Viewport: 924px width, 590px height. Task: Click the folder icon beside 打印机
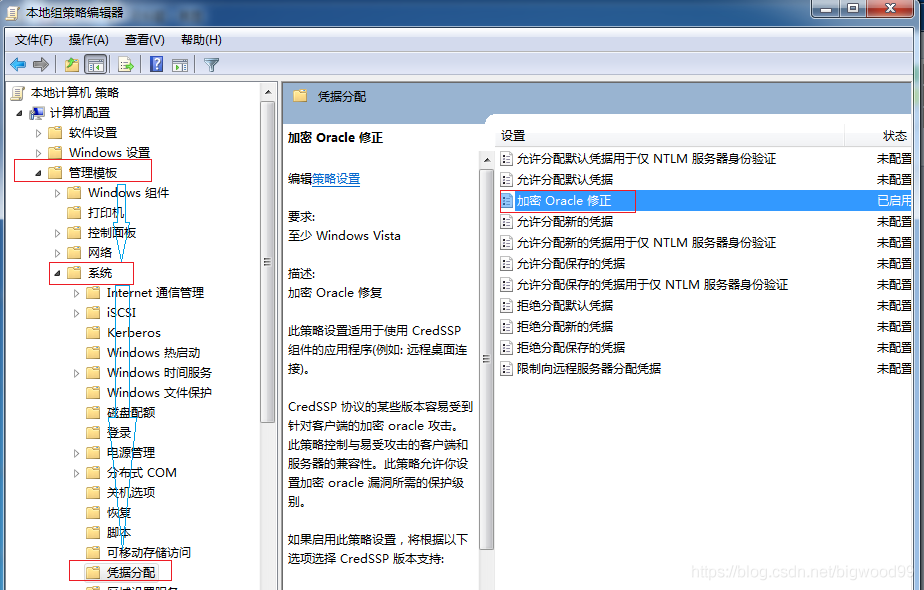coord(74,212)
